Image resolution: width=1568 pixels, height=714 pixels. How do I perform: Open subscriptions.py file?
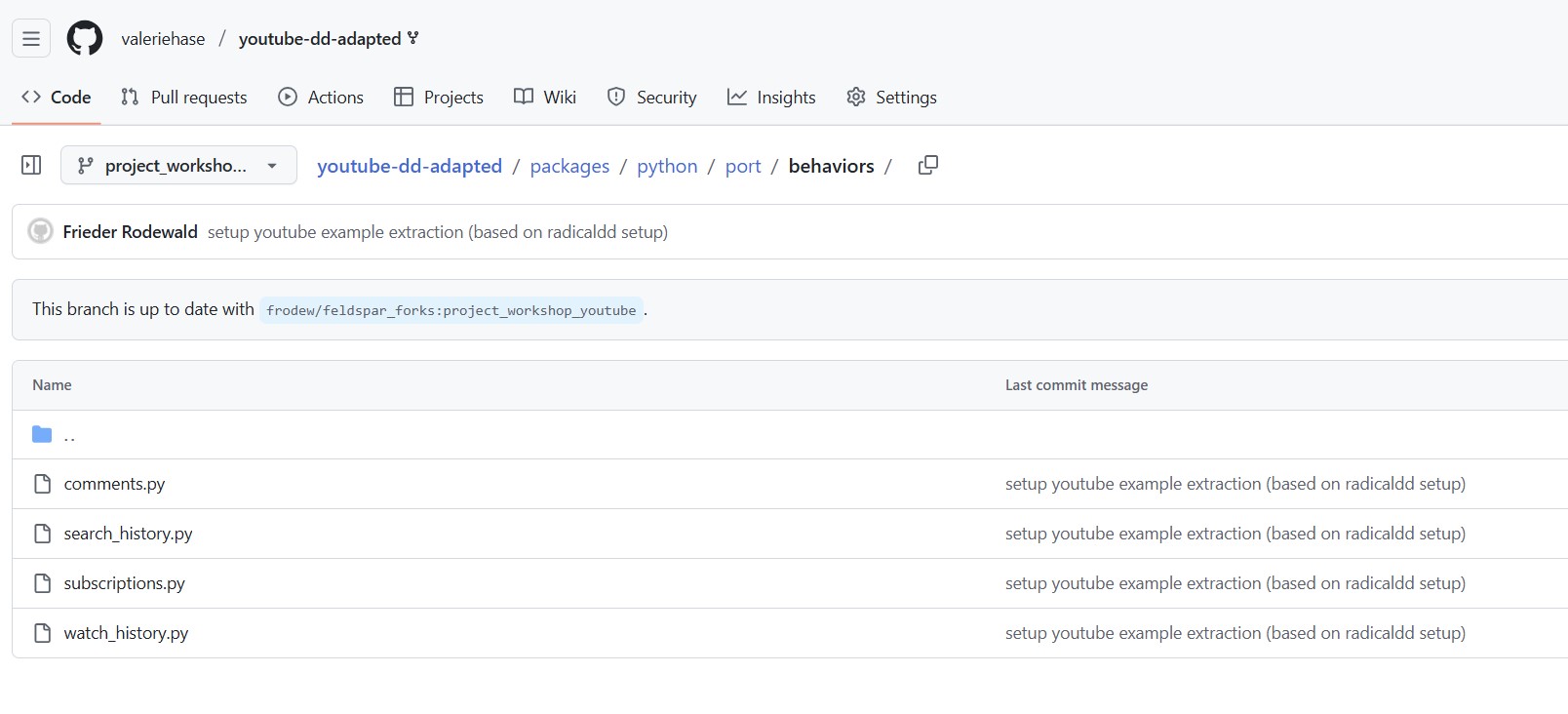pos(124,583)
